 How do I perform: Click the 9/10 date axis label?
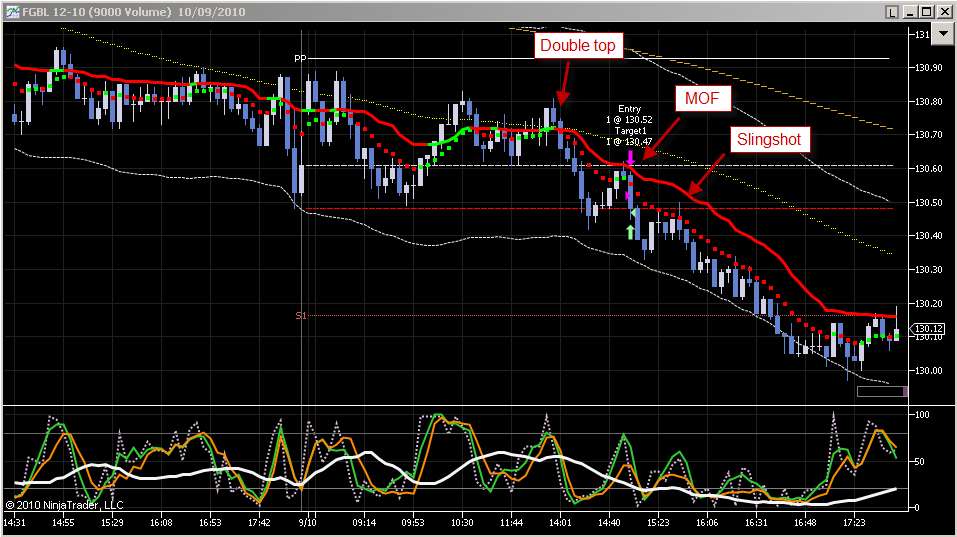coord(308,522)
